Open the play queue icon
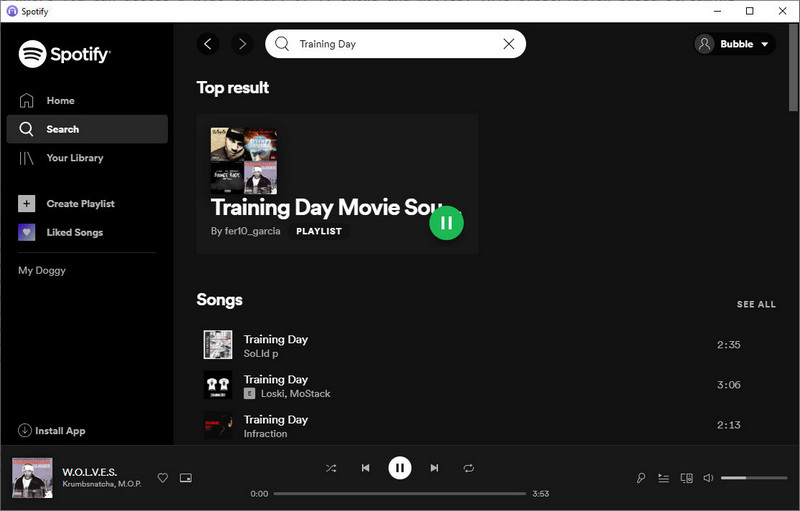 (663, 478)
